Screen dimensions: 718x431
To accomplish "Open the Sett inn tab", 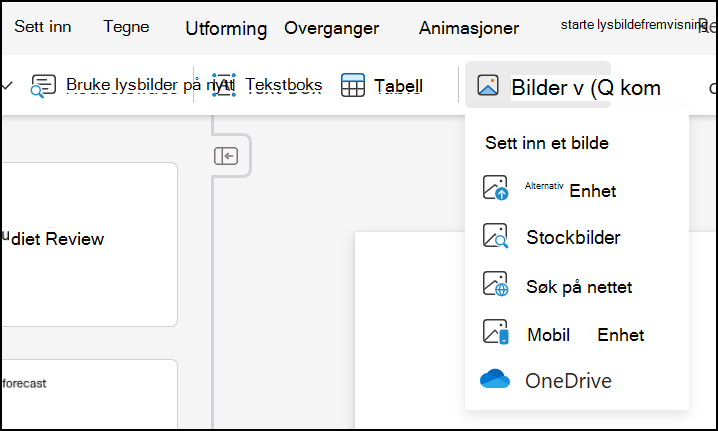I will (43, 27).
